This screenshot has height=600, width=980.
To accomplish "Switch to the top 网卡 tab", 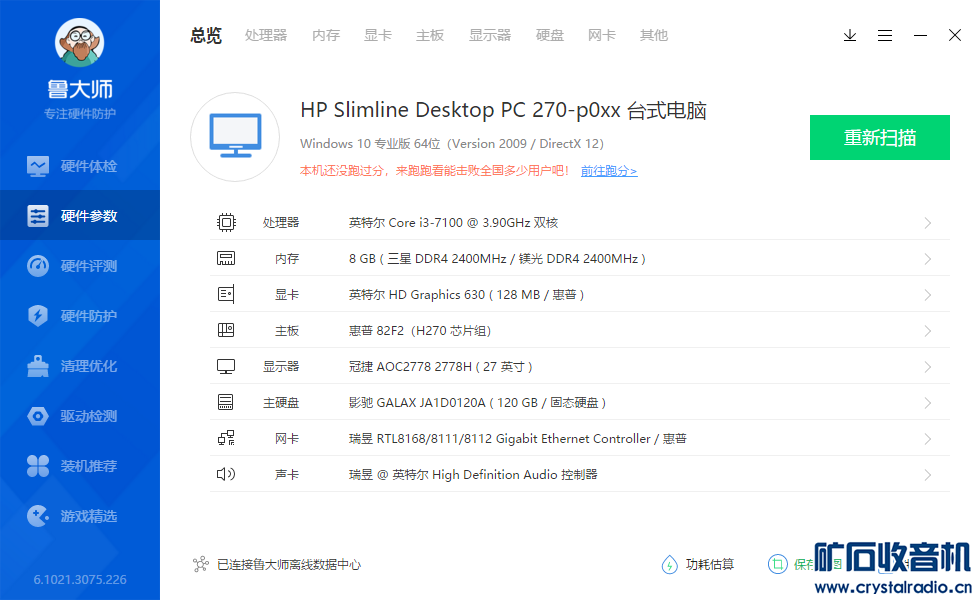I will coord(602,36).
